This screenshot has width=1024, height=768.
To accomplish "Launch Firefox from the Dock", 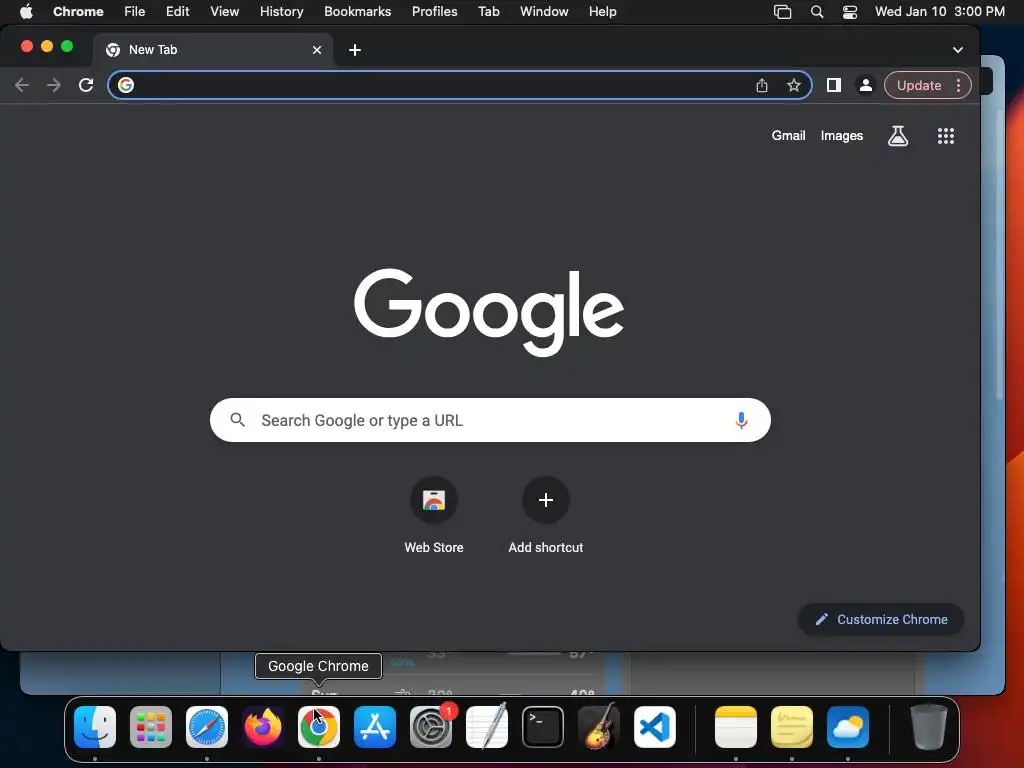I will 263,727.
